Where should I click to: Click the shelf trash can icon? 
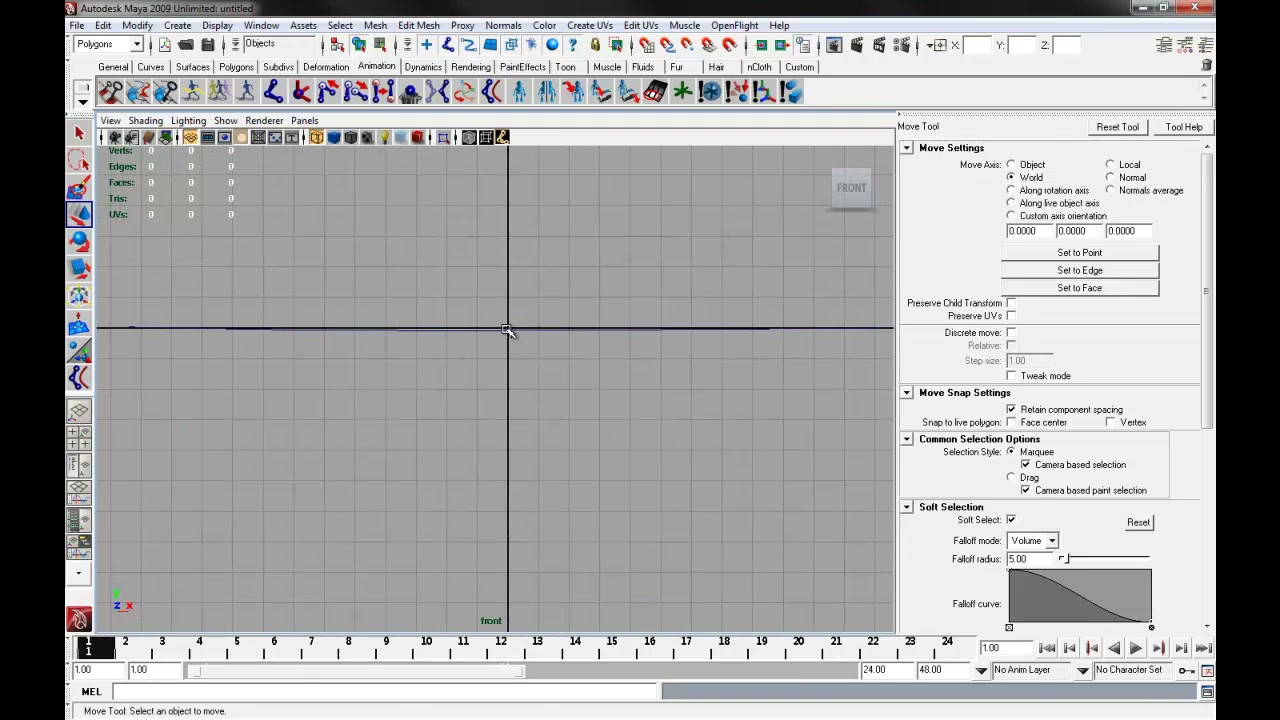point(1207,65)
